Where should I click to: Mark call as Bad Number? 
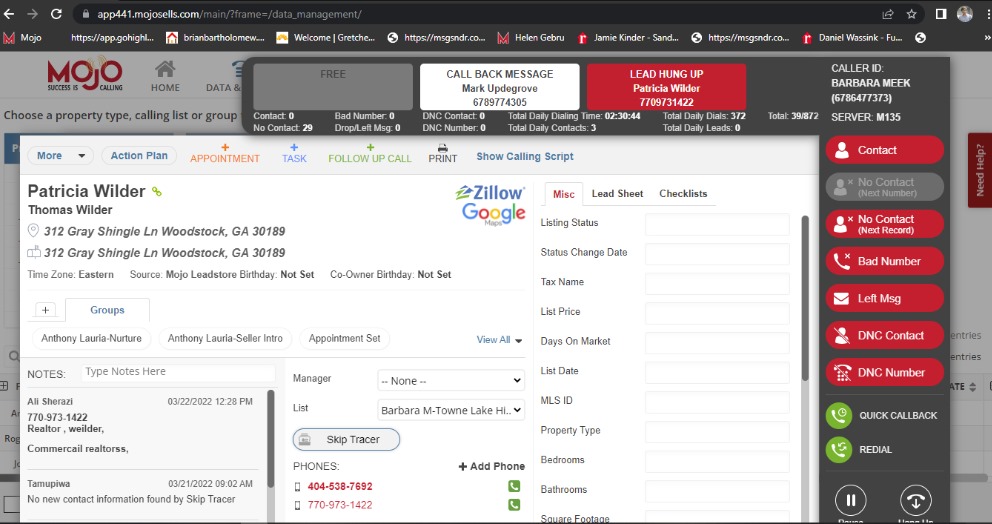884,261
